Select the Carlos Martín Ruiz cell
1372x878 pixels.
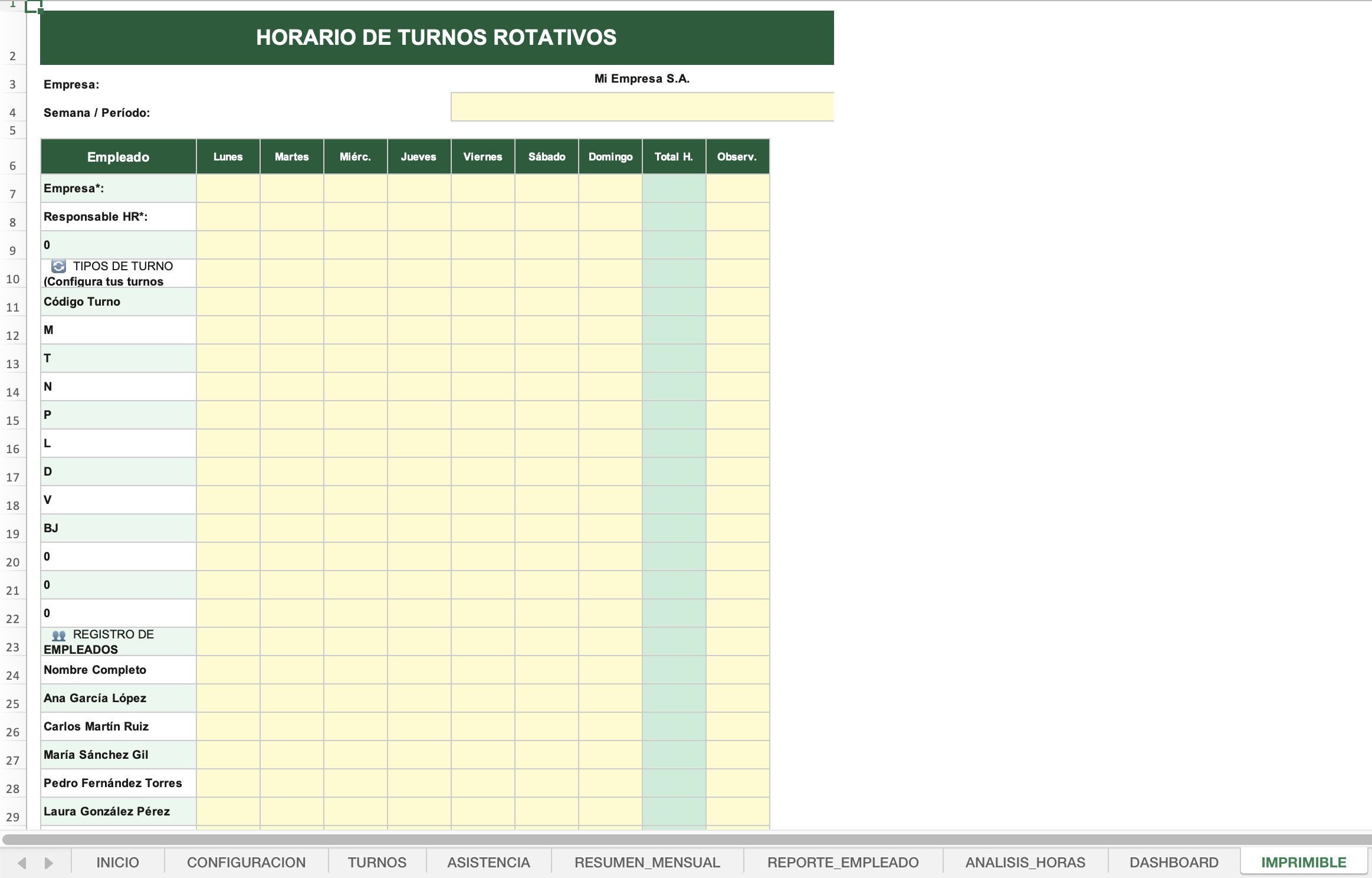click(x=119, y=726)
